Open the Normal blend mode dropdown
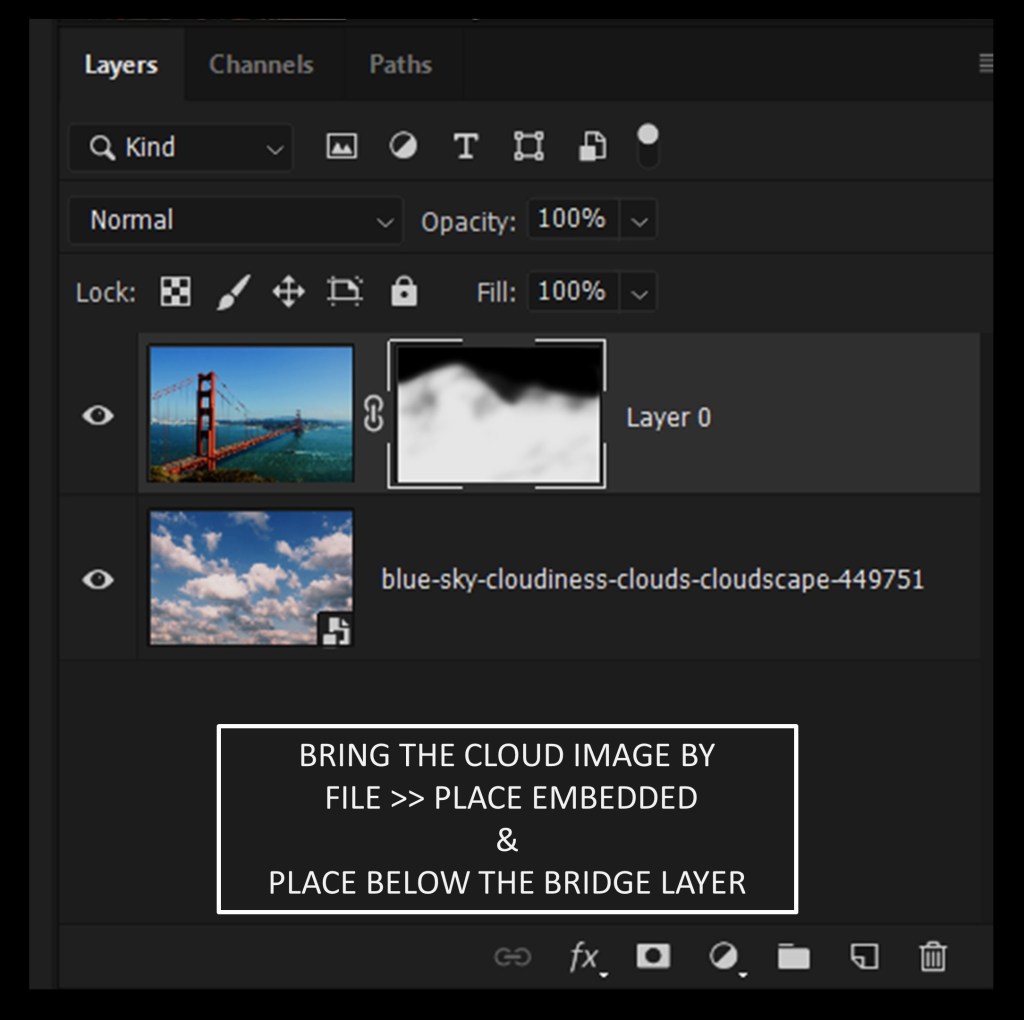1024x1020 pixels. point(236,221)
